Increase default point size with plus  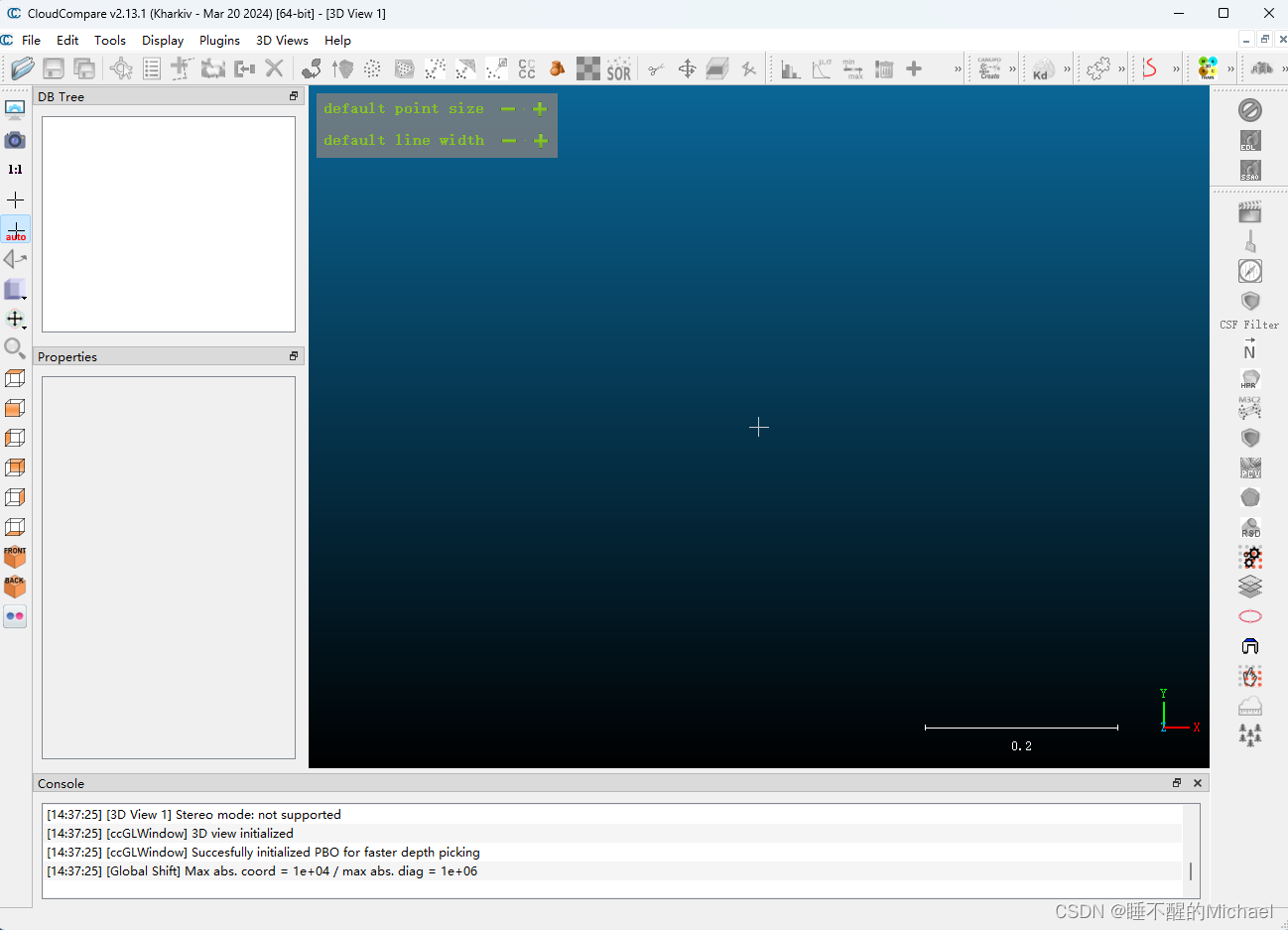[540, 109]
